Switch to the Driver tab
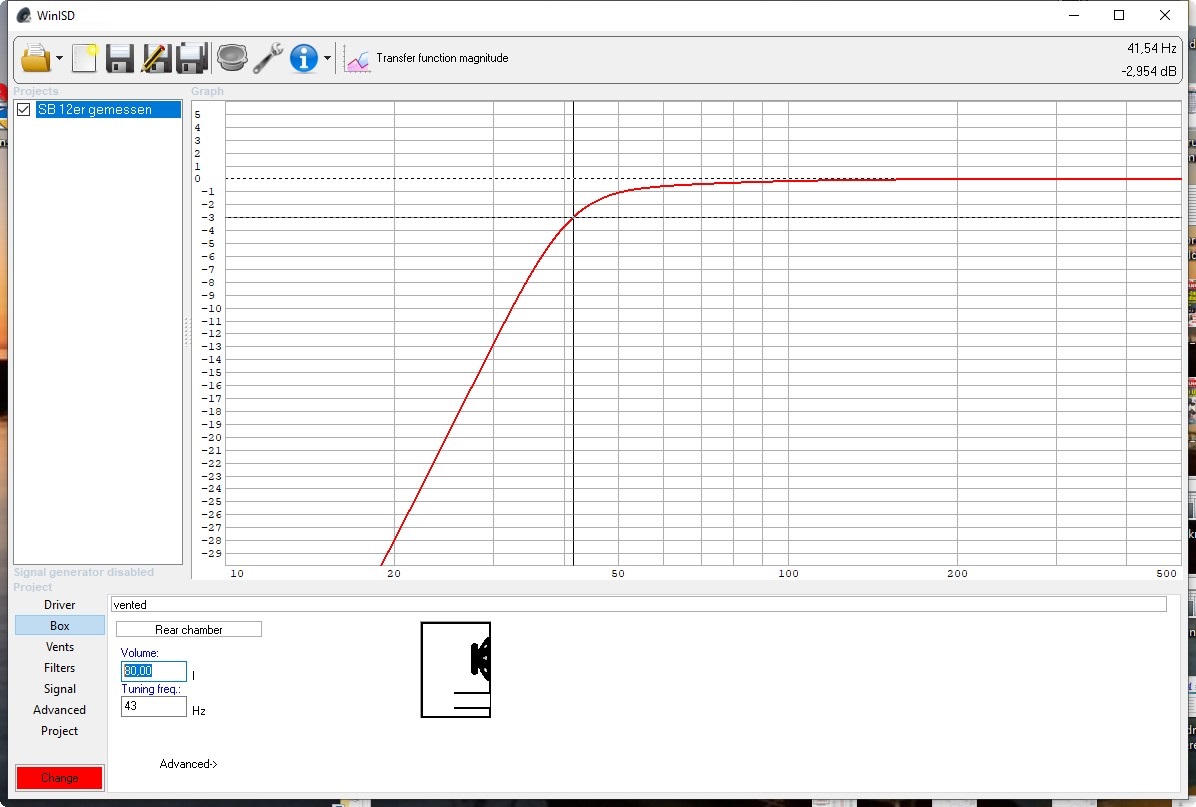 pyautogui.click(x=59, y=605)
